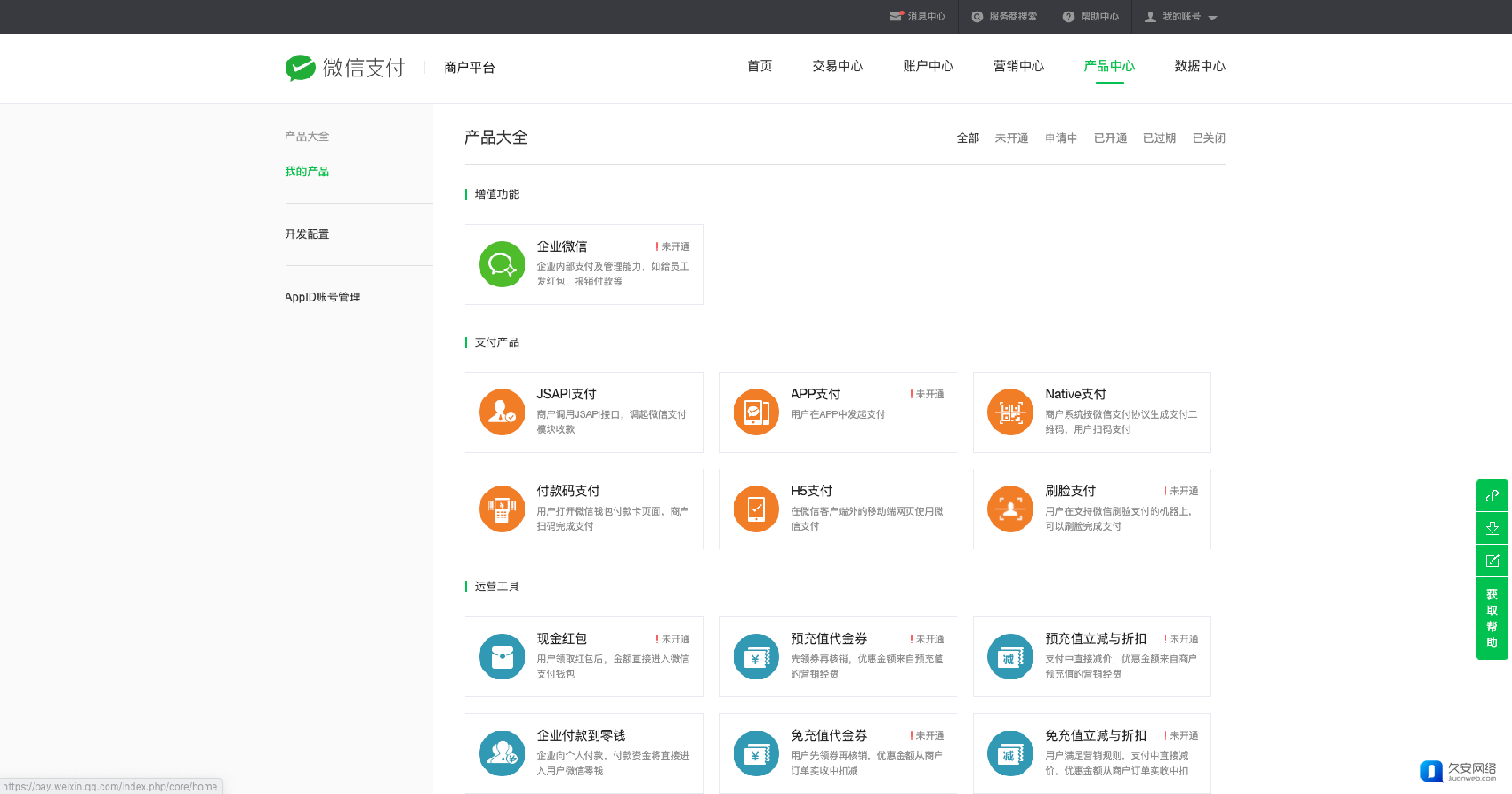This screenshot has height=794, width=1512.
Task: Filter products by 未开通 status
Action: 1011,139
